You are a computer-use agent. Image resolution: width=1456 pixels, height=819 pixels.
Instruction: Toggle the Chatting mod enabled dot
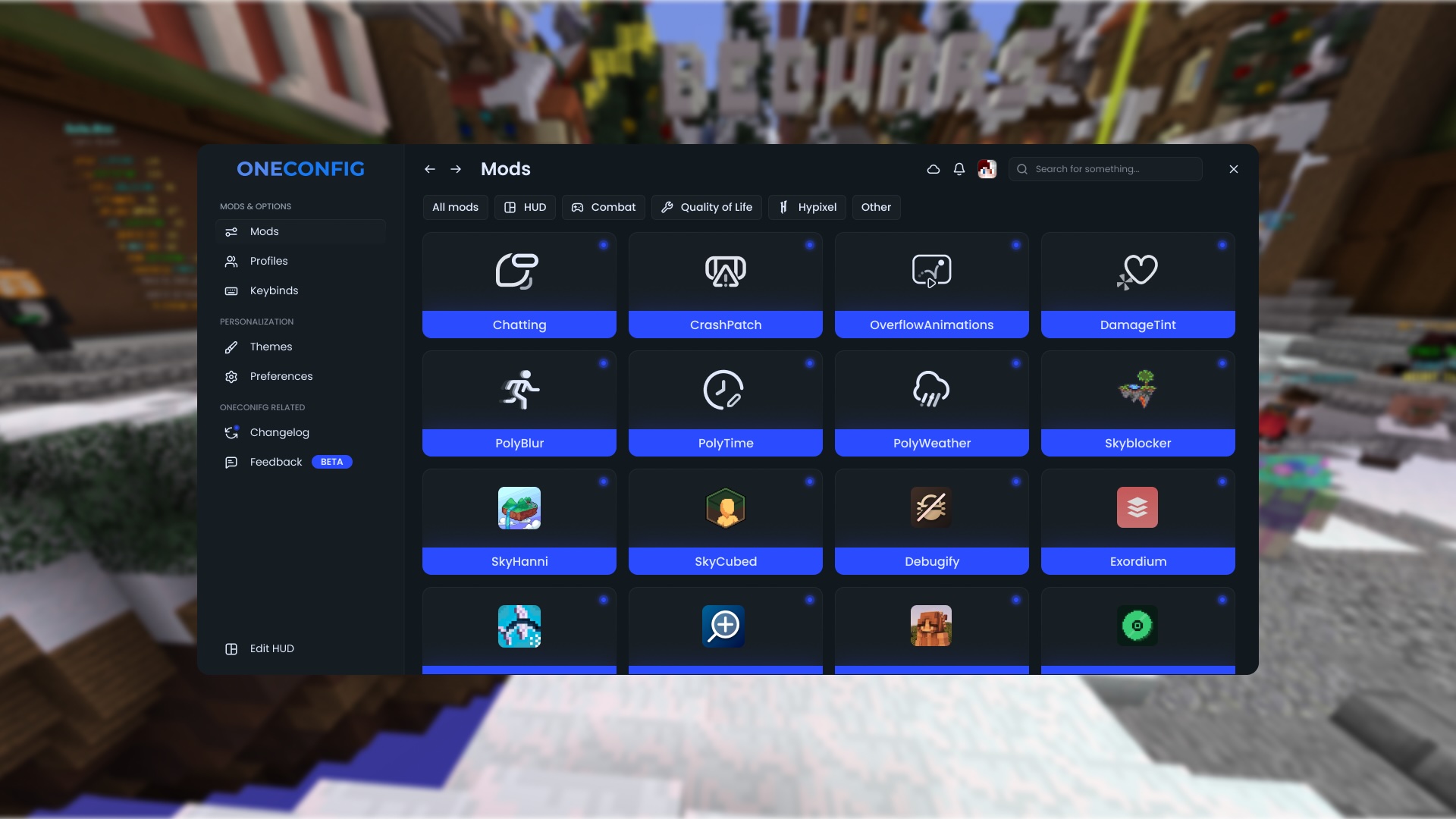(x=604, y=245)
